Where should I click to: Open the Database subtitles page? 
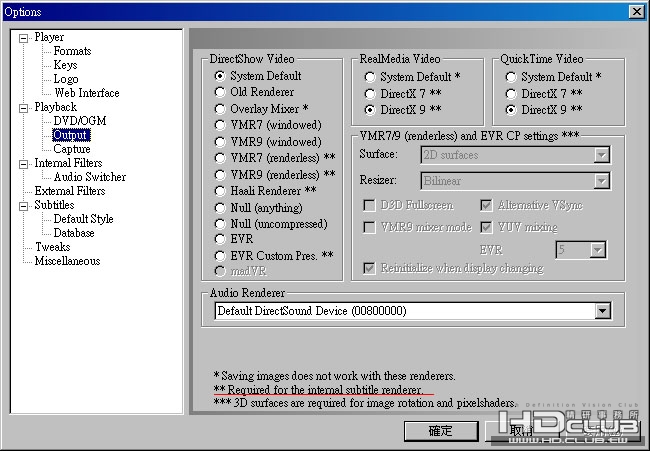(74, 233)
